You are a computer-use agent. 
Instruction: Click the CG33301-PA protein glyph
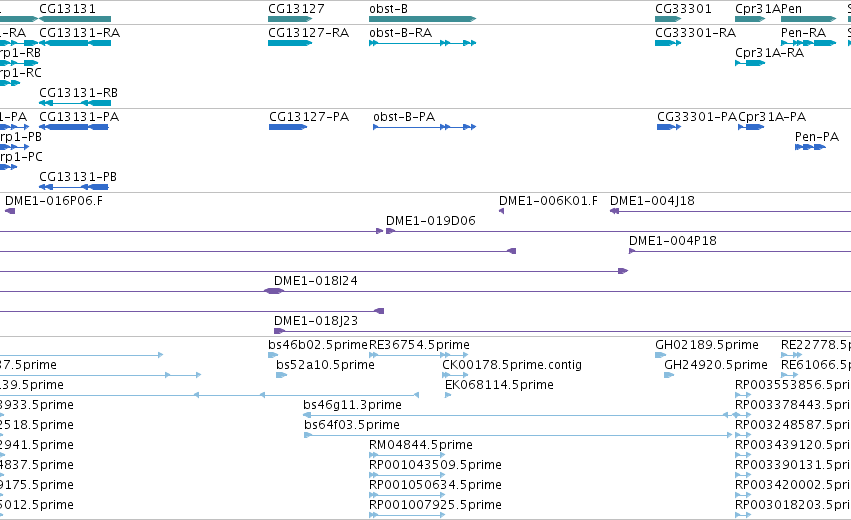pos(669,127)
